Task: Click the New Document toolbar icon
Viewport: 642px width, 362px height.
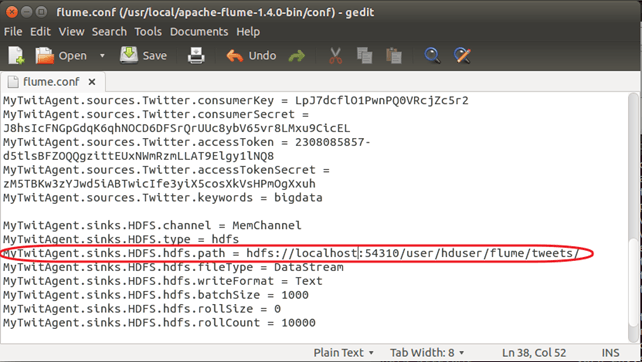Action: tap(16, 55)
